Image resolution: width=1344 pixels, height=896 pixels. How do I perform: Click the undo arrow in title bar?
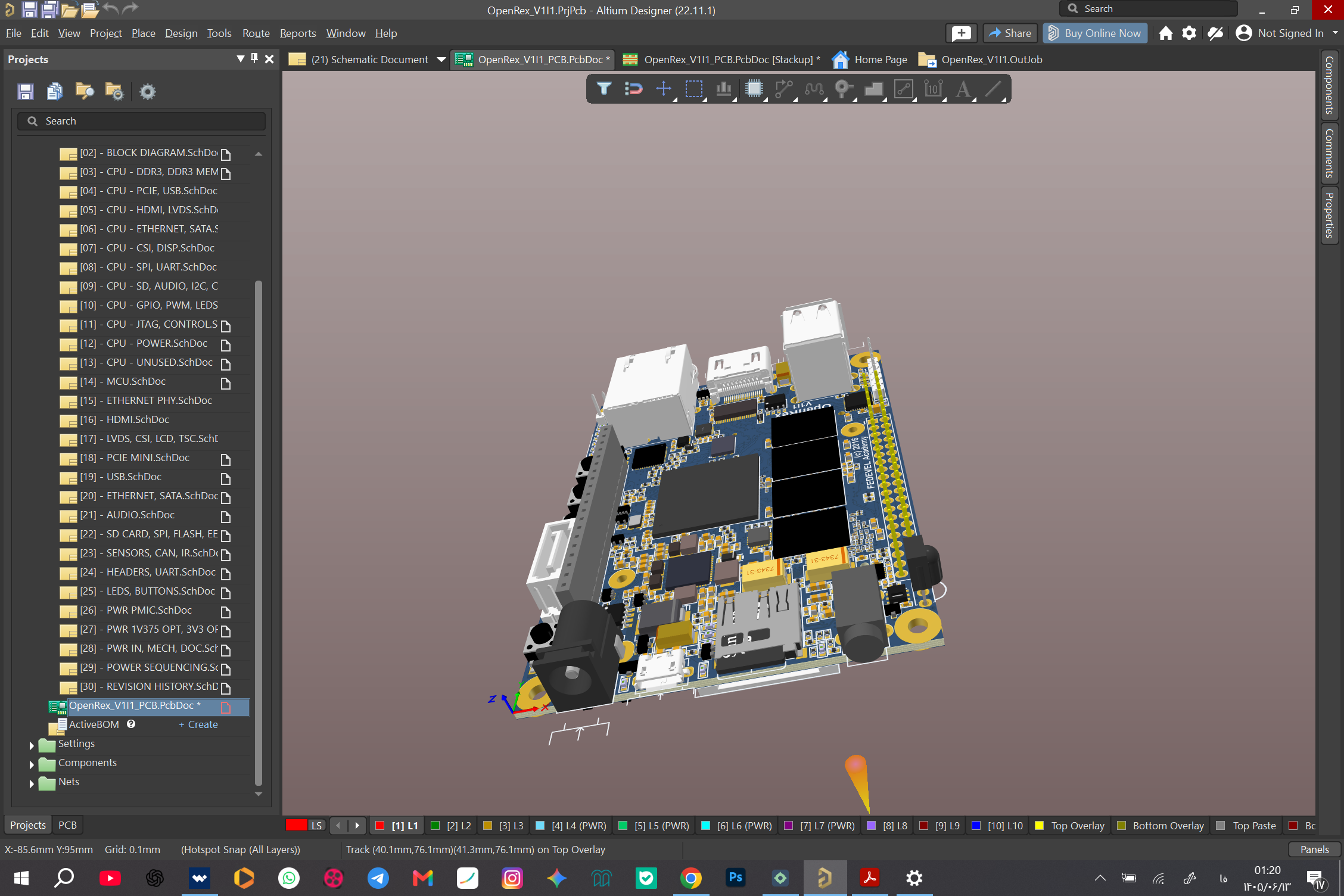111,8
